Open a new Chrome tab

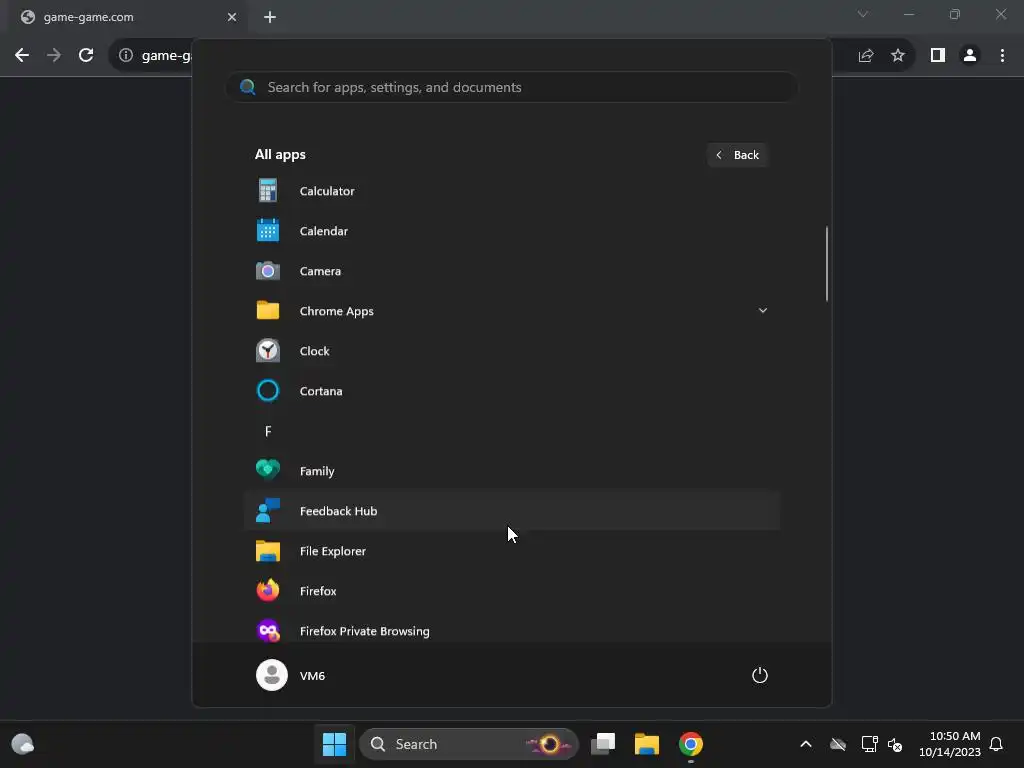tap(270, 17)
